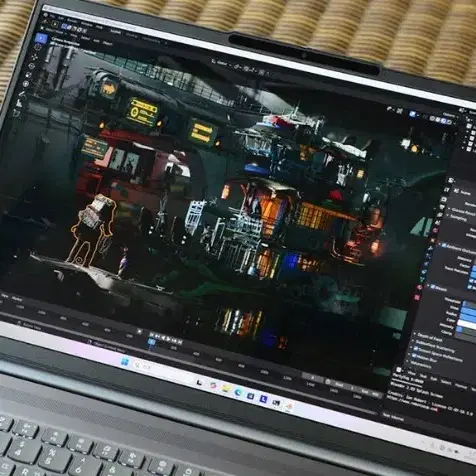This screenshot has width=476, height=476.
Task: Open the Window menu
Action: click(x=87, y=24)
